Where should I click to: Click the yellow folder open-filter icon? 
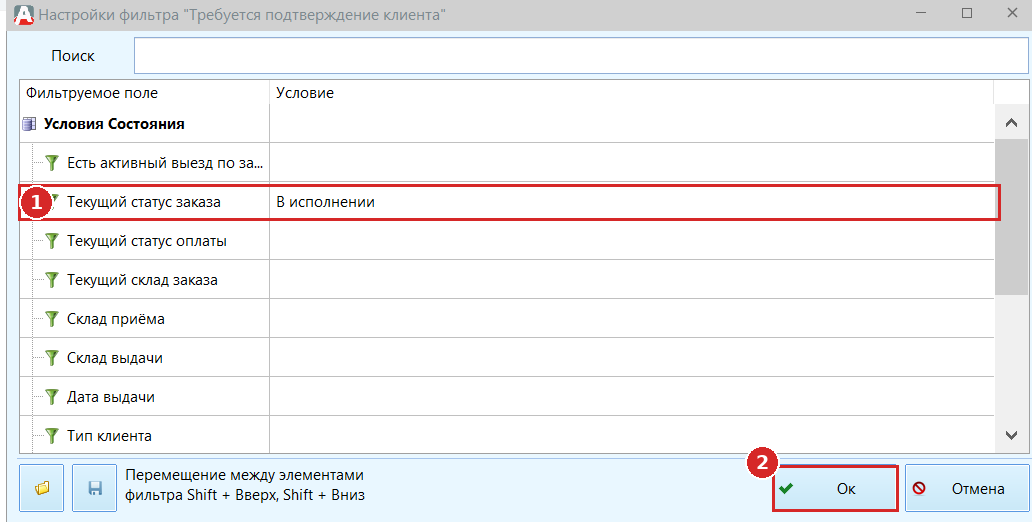[x=41, y=488]
